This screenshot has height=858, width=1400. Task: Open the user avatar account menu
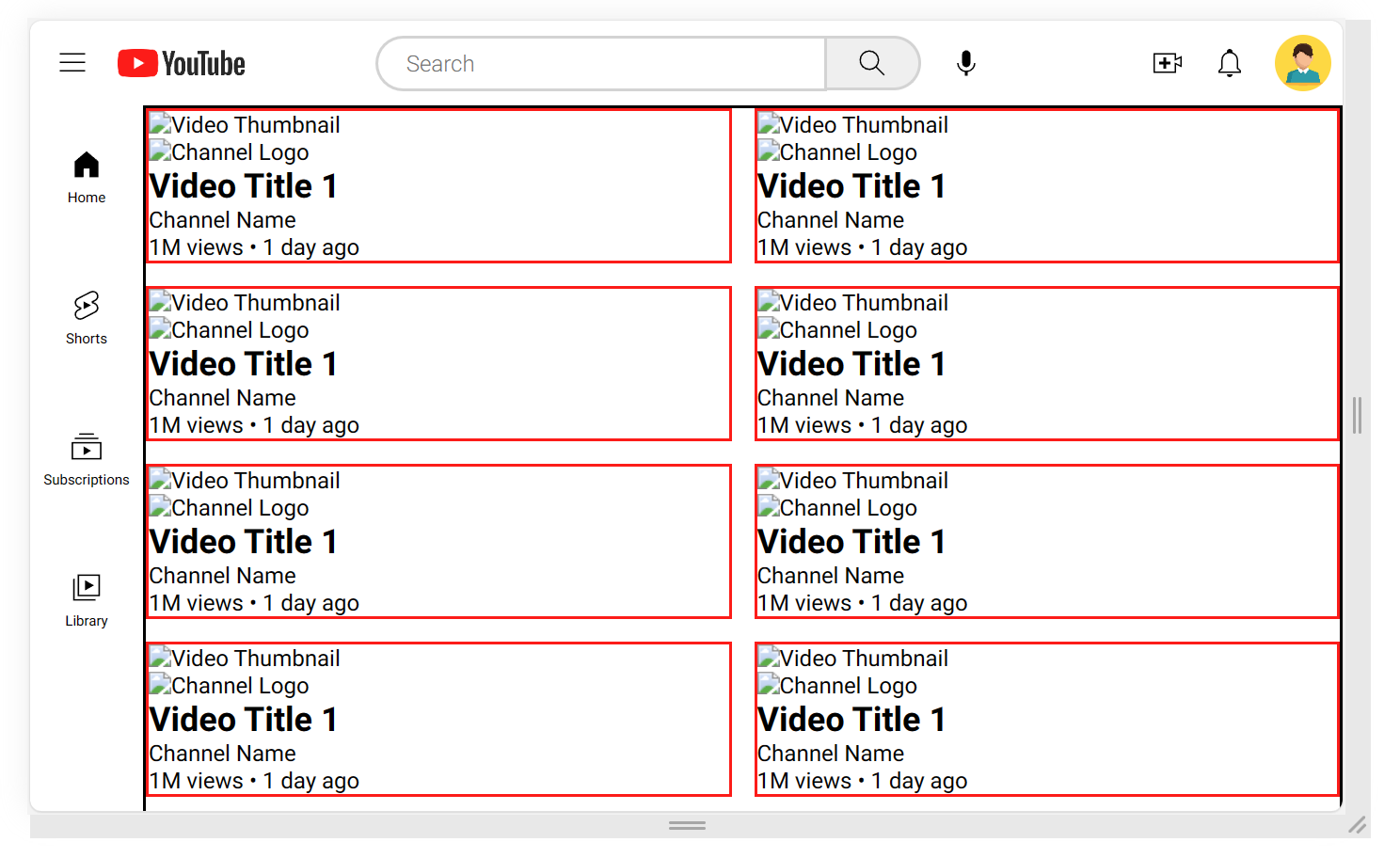point(1302,63)
